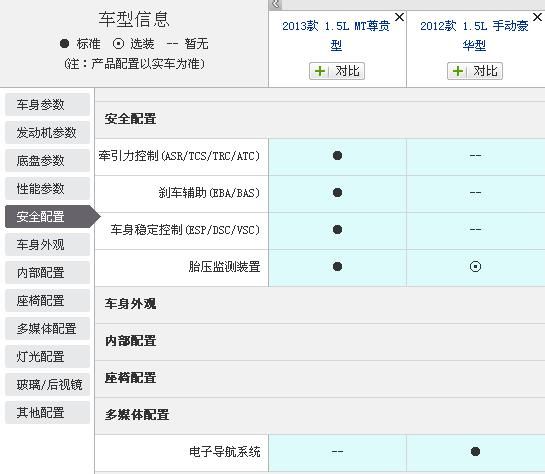Expand the 车身外观 section header
Image resolution: width=545 pixels, height=474 pixels.
tap(320, 304)
